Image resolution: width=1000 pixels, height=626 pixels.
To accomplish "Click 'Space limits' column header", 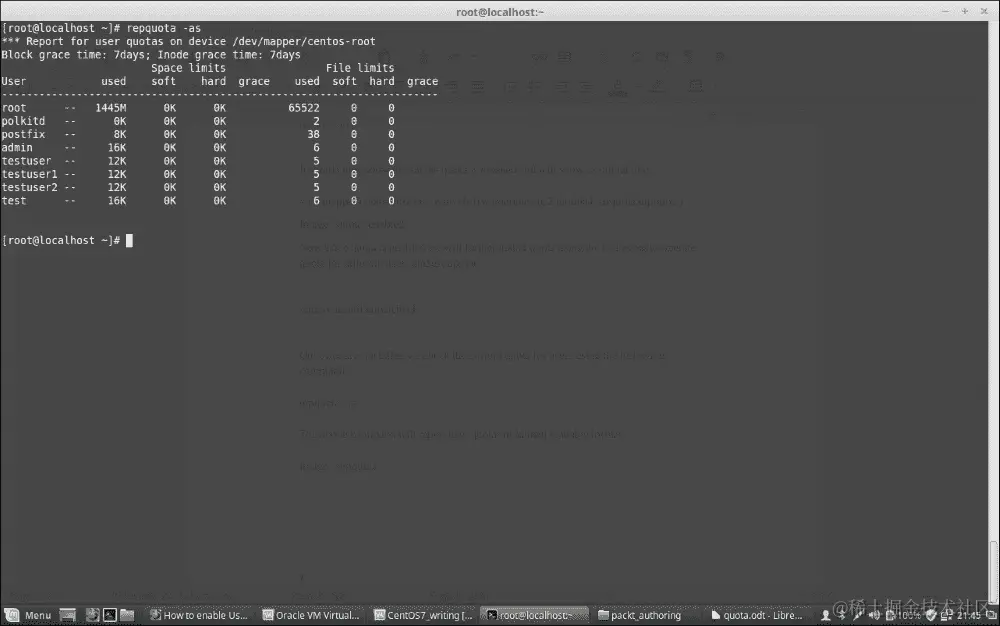I will pos(188,68).
